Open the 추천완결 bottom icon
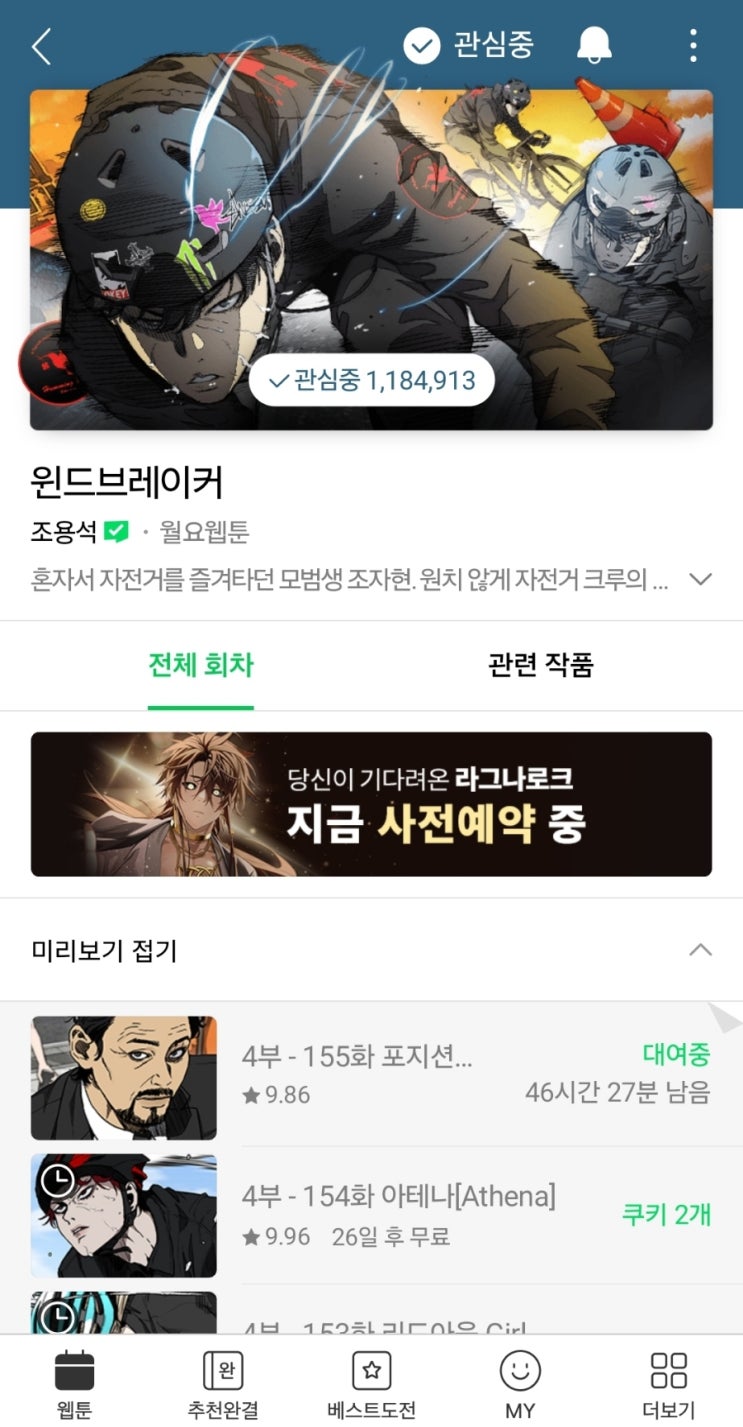The width and height of the screenshot is (743, 1427). pos(223,1370)
